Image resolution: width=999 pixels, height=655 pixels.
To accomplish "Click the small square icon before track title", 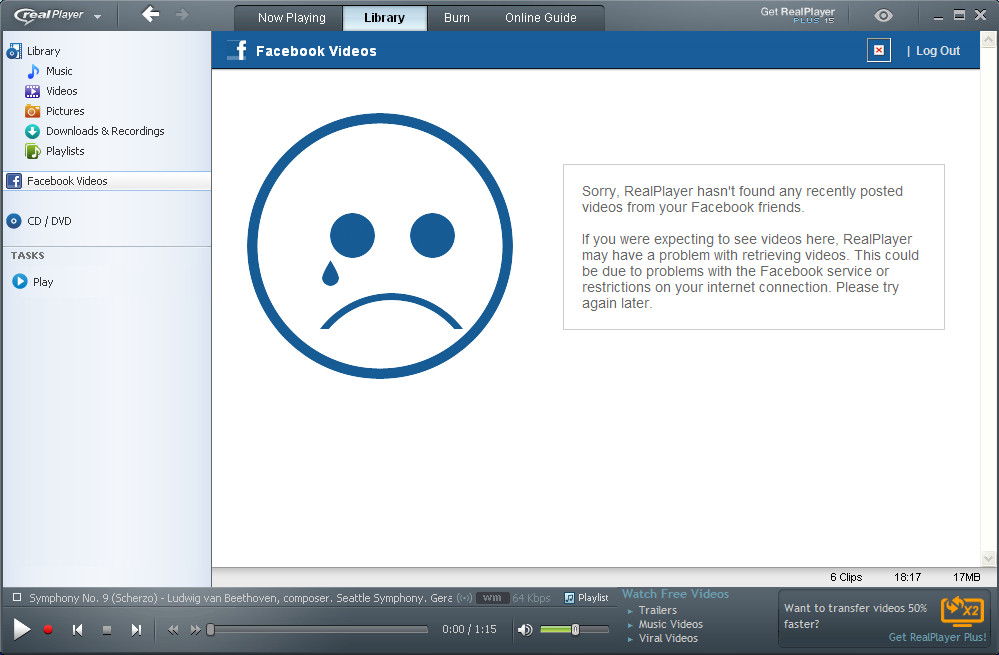I will tap(17, 597).
